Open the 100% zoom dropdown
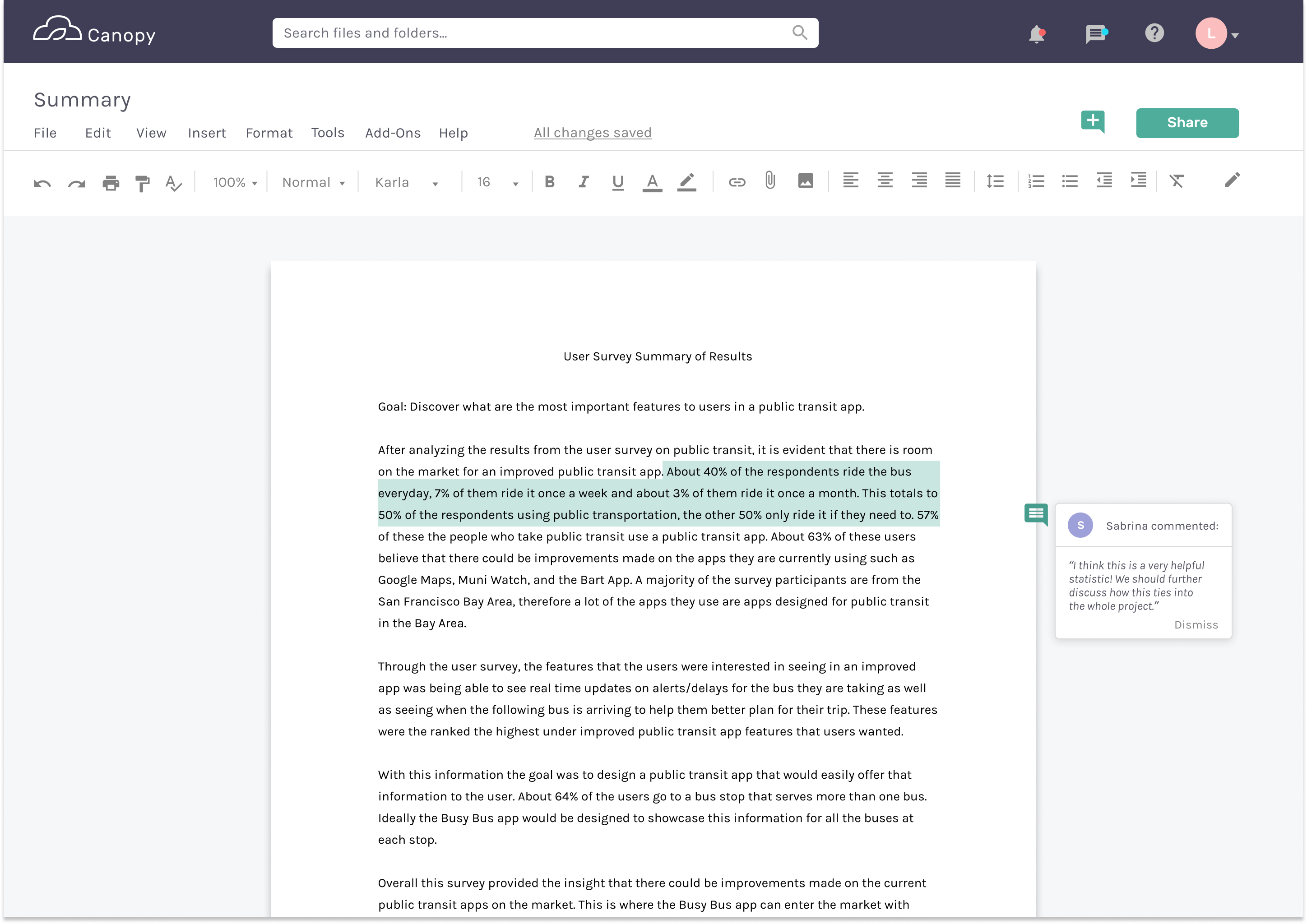 click(235, 183)
